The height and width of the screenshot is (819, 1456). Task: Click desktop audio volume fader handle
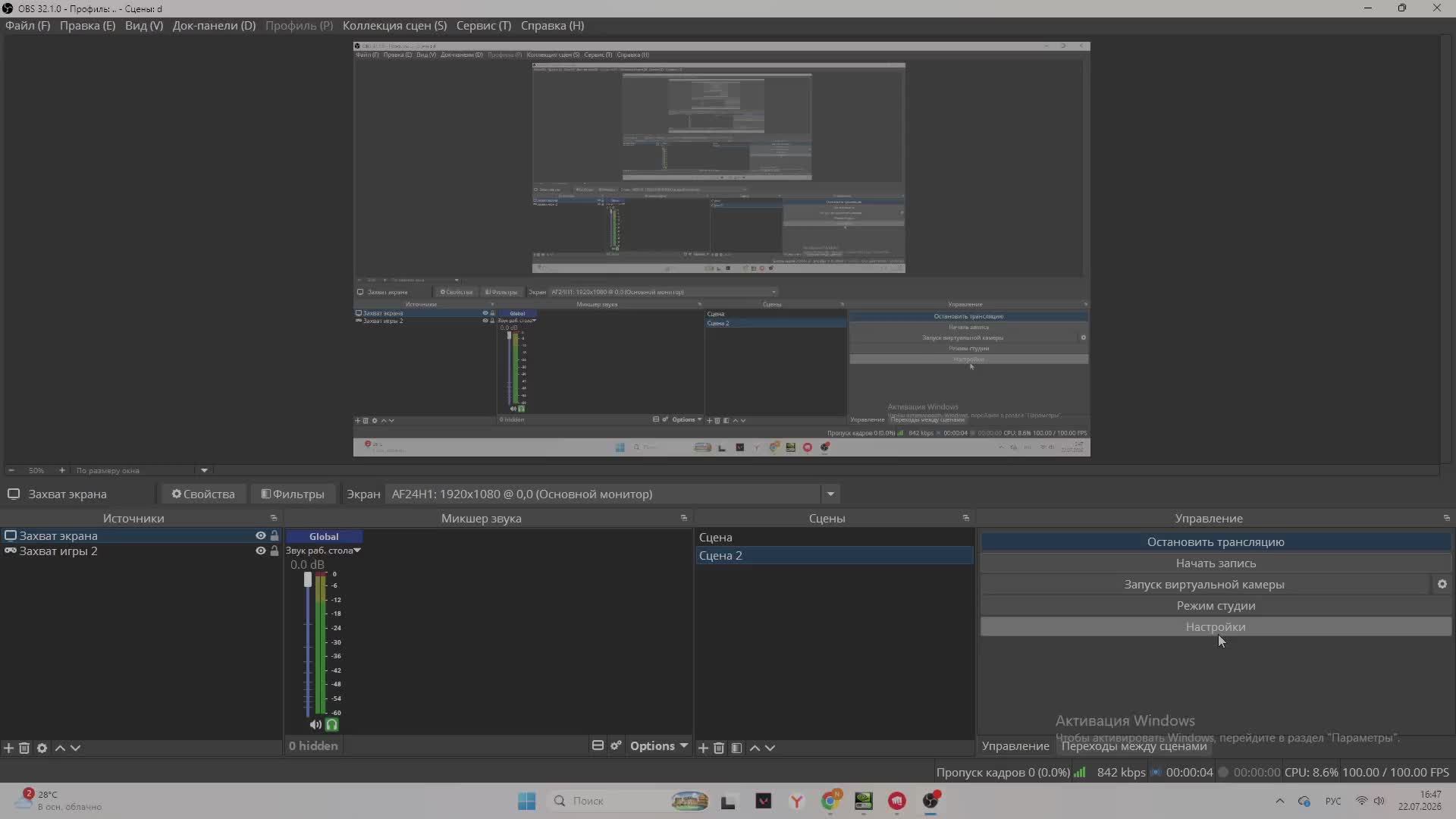click(308, 579)
